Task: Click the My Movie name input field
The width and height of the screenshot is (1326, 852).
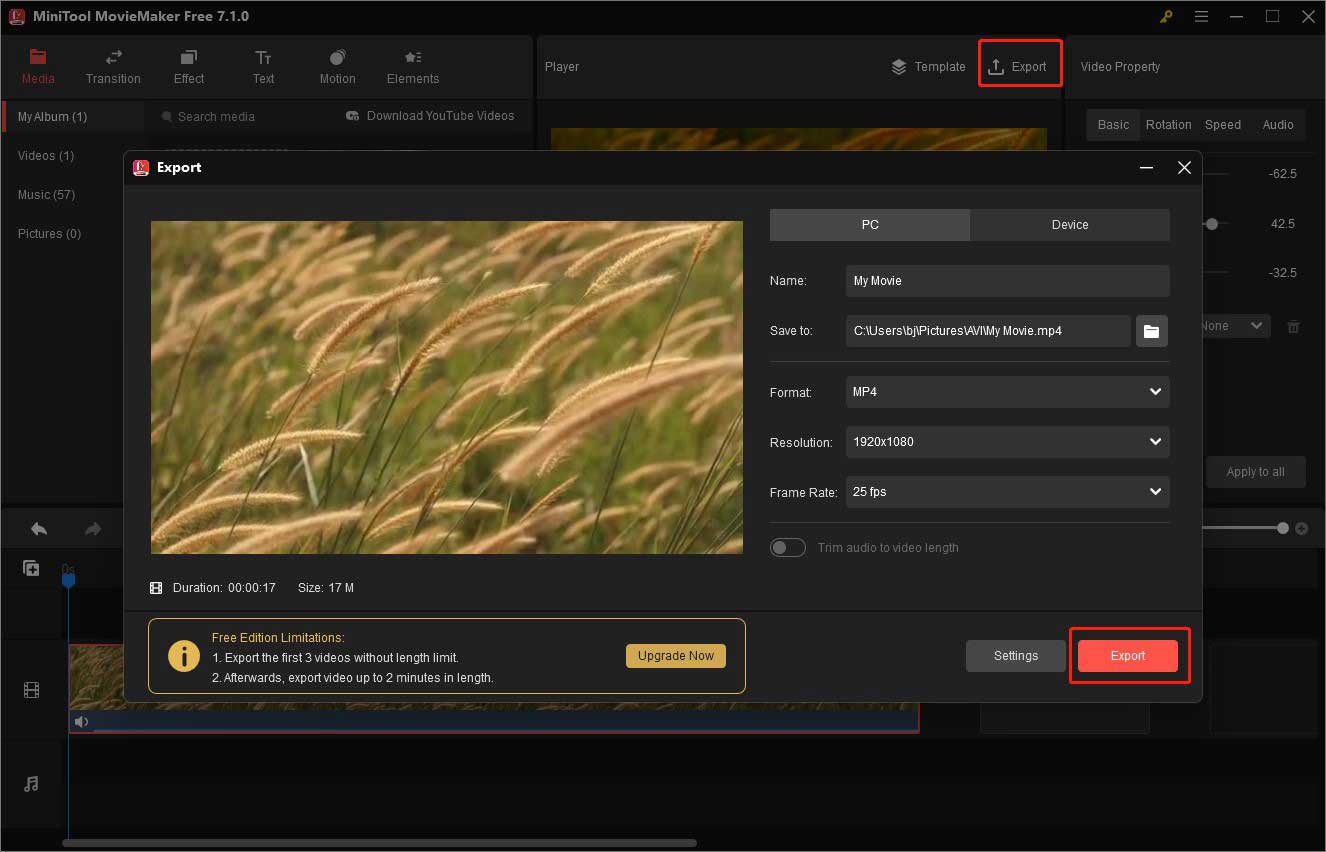Action: (1006, 281)
